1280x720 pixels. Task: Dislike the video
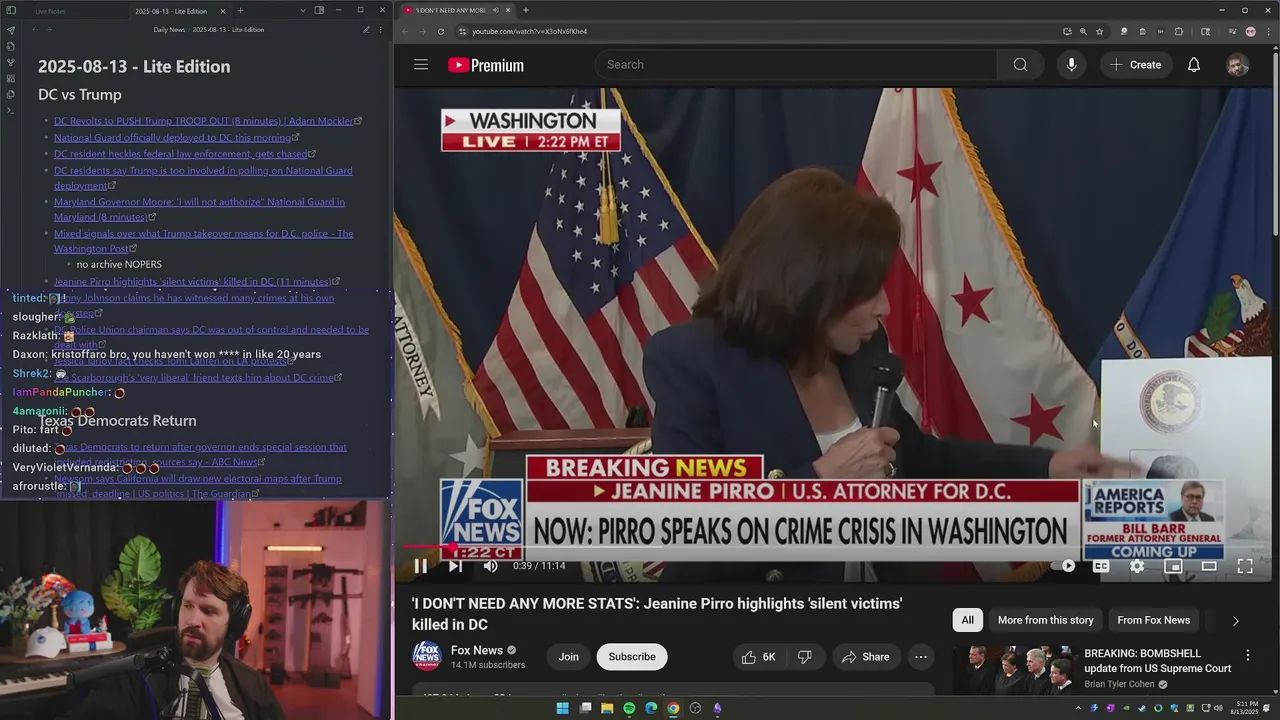805,657
